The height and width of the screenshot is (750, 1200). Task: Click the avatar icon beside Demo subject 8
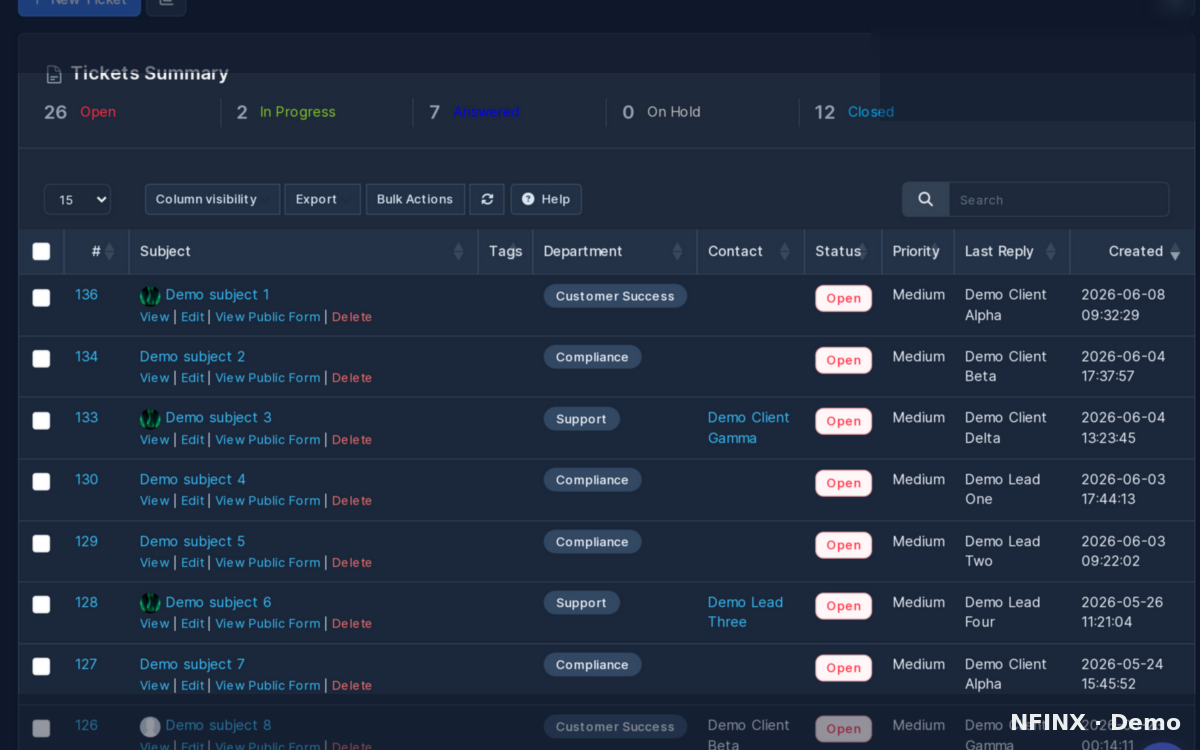coord(150,726)
